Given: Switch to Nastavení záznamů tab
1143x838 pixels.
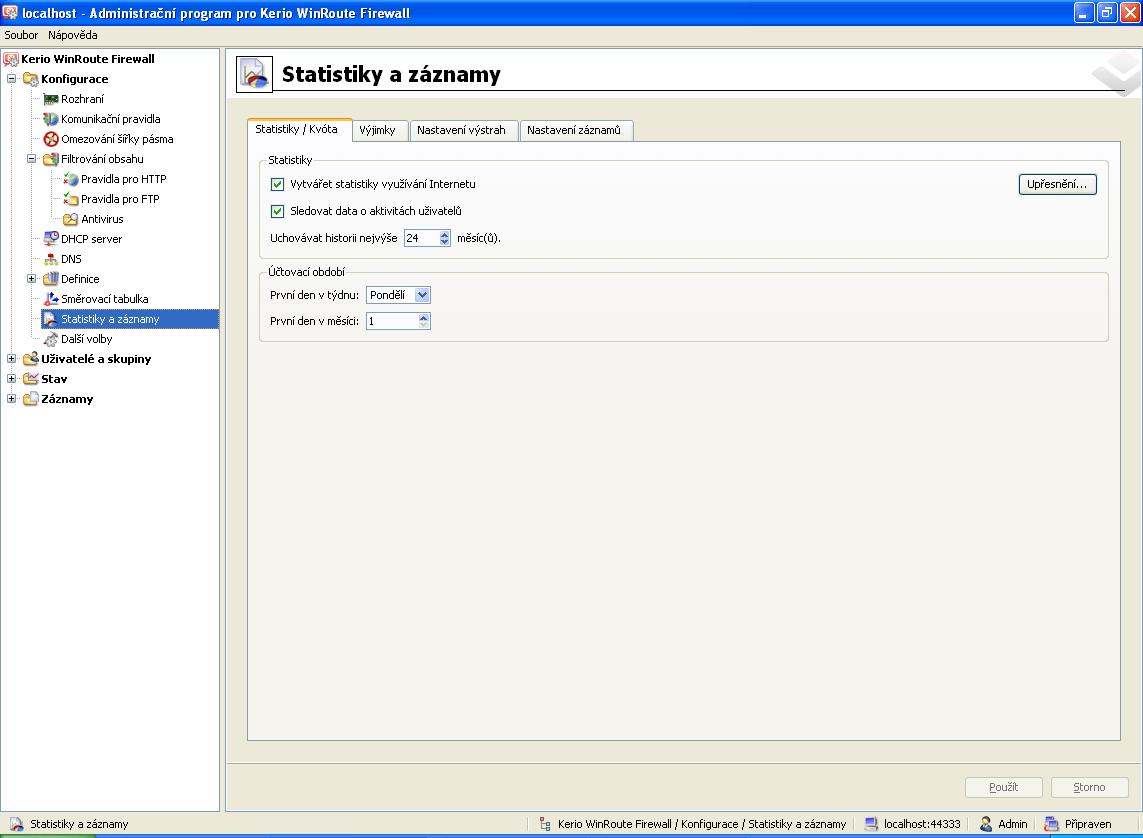Looking at the screenshot, I should (576, 130).
